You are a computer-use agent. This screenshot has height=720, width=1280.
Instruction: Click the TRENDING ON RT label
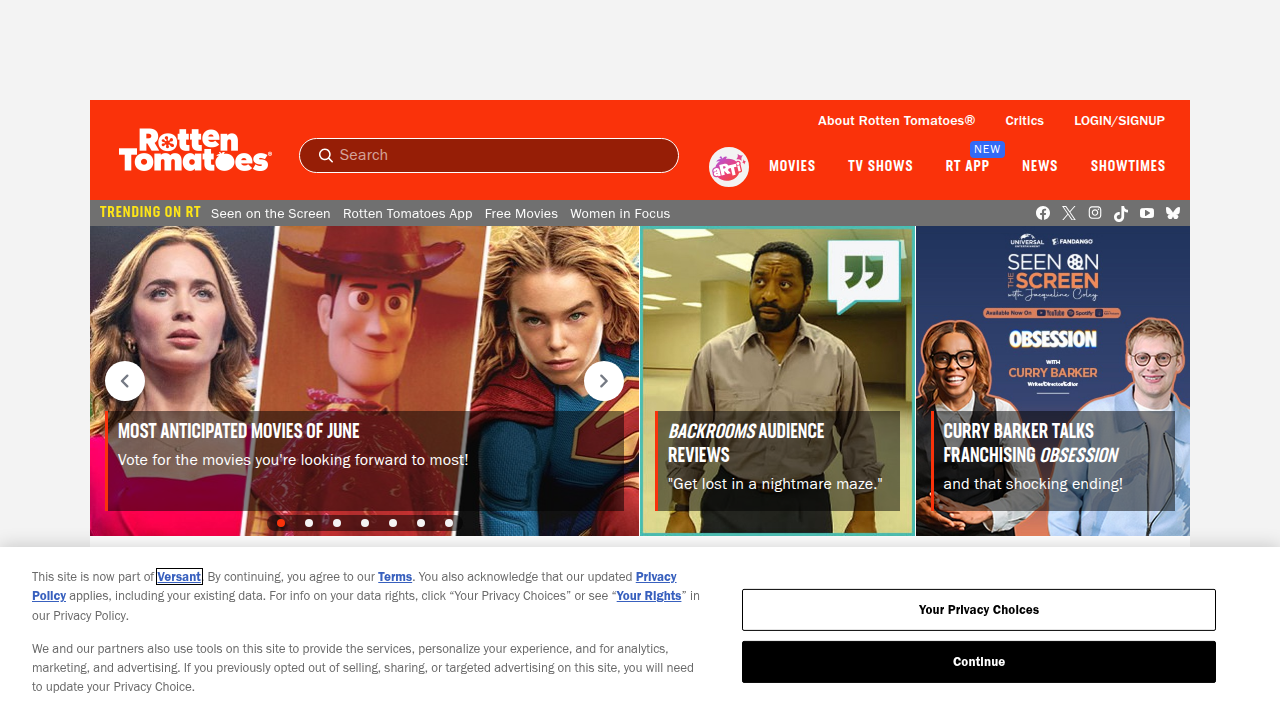click(x=150, y=212)
